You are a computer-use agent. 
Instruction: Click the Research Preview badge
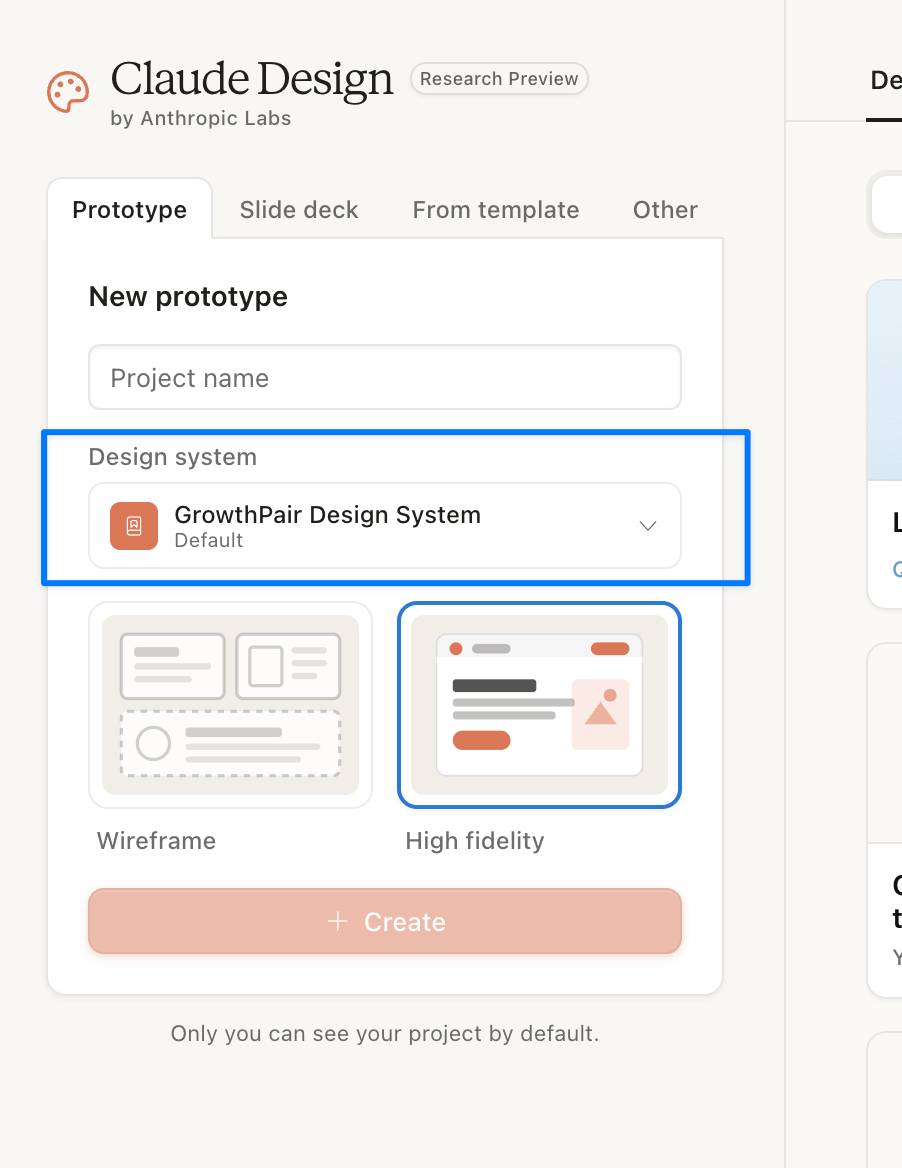[x=499, y=79]
